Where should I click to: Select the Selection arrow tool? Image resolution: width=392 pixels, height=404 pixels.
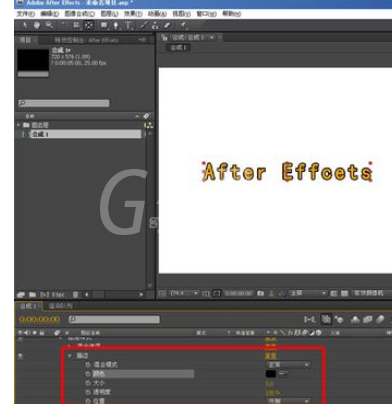tap(25, 25)
